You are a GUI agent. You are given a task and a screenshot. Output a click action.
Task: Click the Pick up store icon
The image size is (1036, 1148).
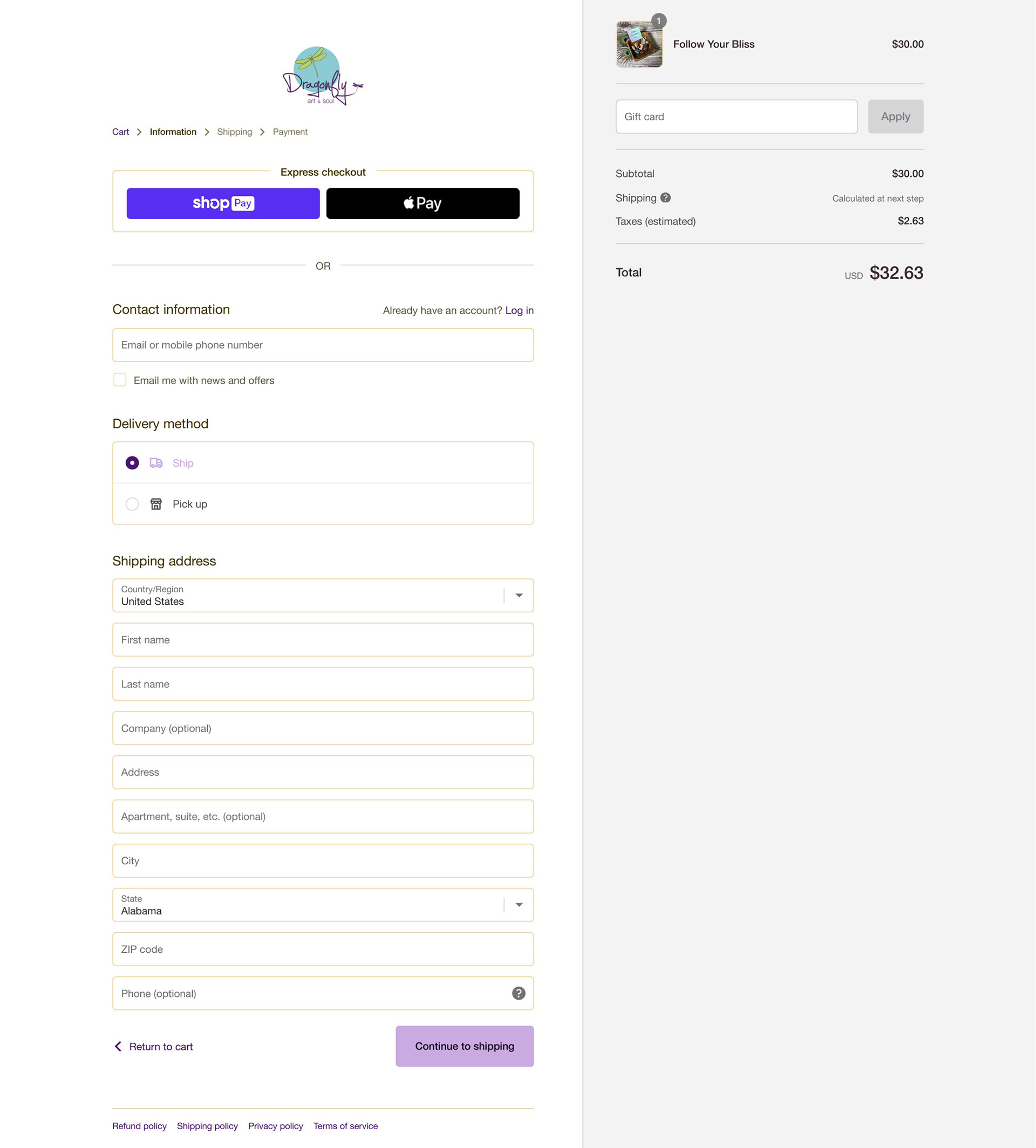[156, 504]
